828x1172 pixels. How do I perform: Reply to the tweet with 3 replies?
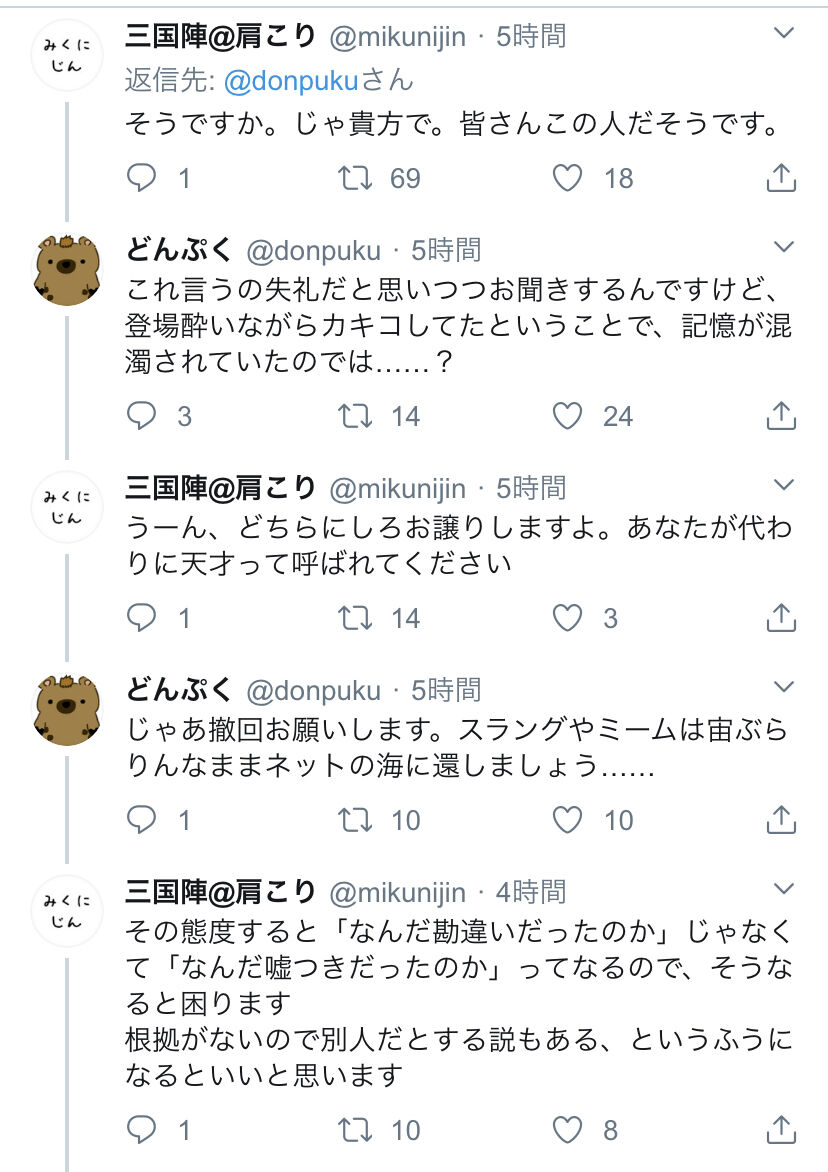142,415
